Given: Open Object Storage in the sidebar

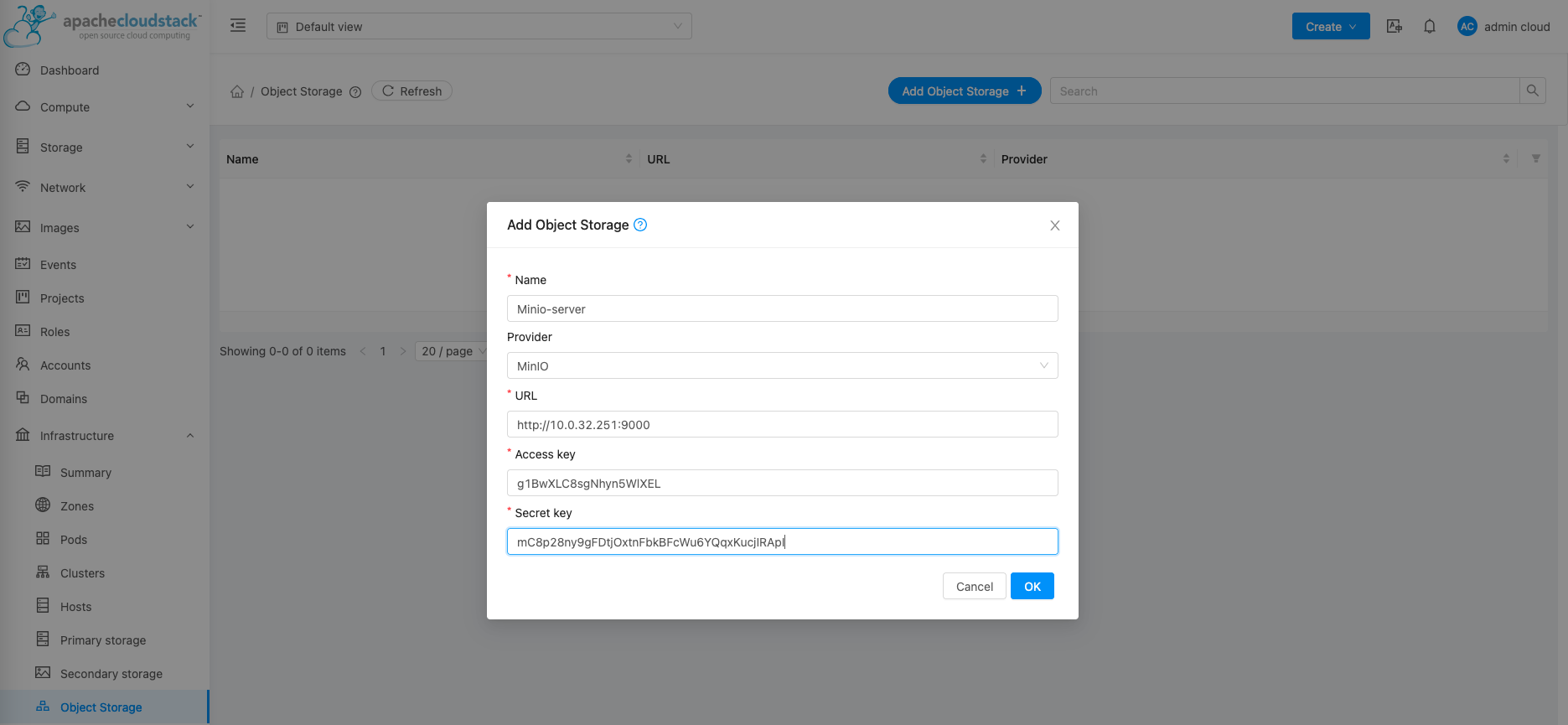Looking at the screenshot, I should (104, 707).
